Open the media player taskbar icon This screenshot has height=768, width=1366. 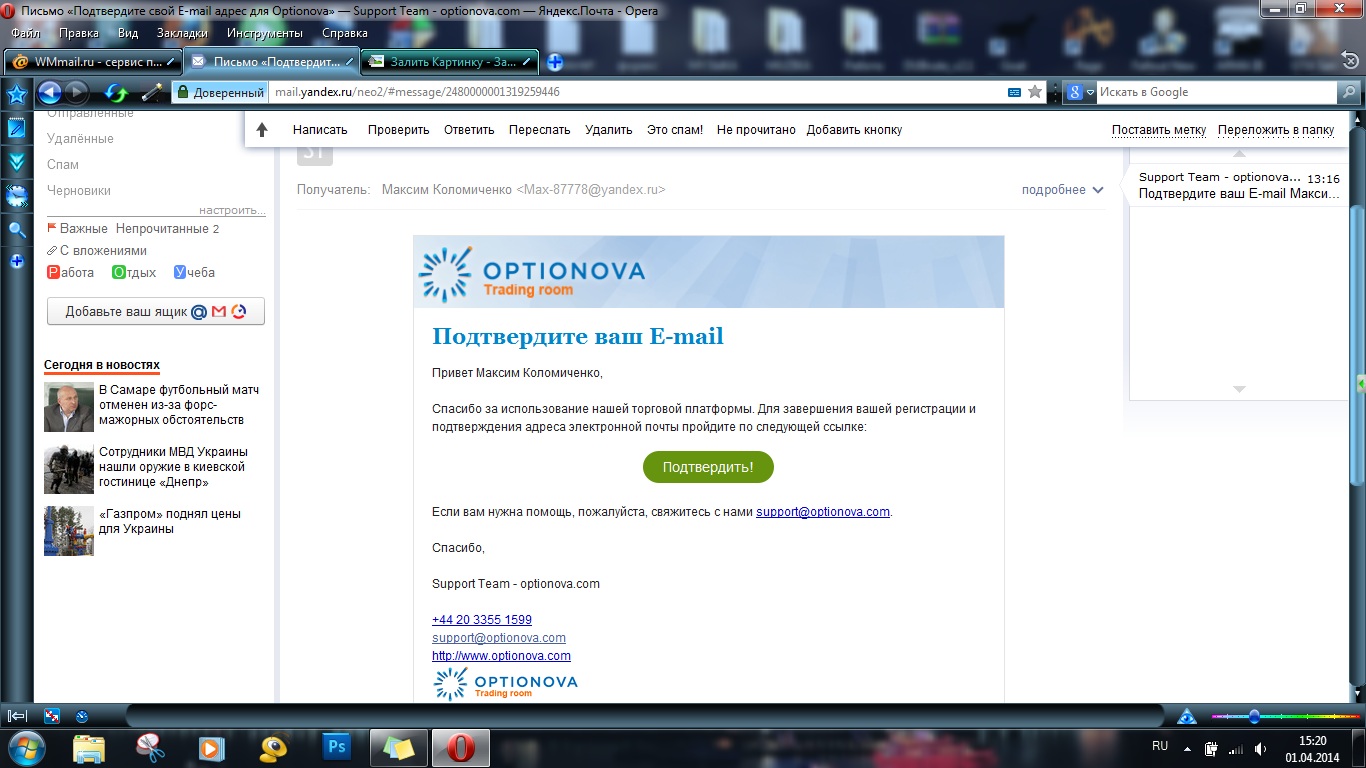(211, 747)
